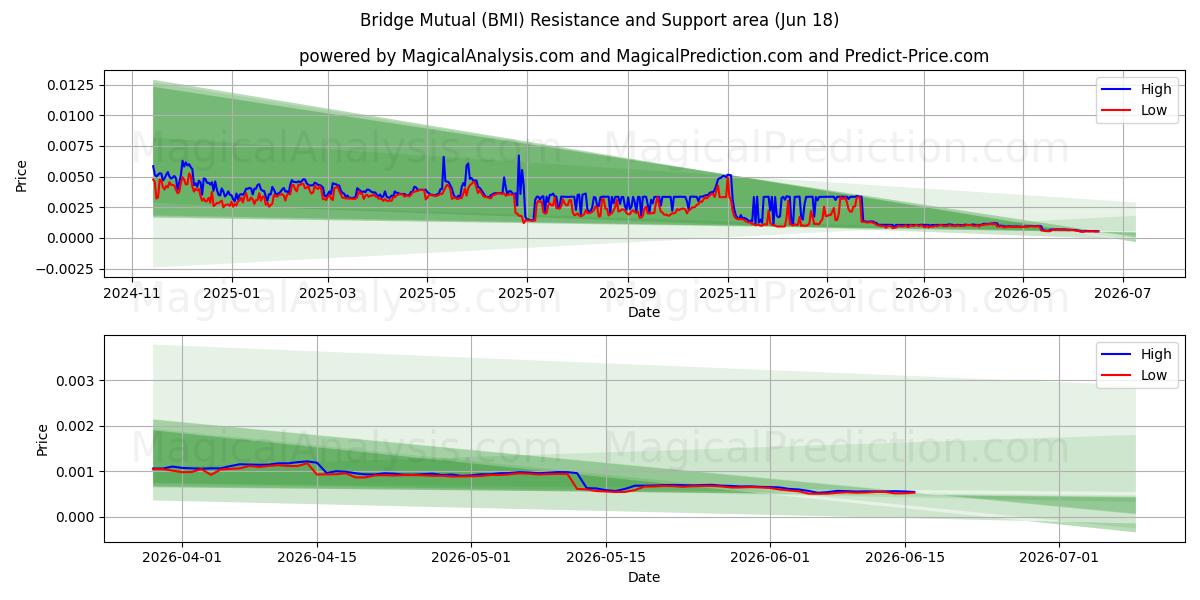This screenshot has width=1200, height=600.
Task: Click 'High' in the upper chart legend
Action: point(1156,89)
